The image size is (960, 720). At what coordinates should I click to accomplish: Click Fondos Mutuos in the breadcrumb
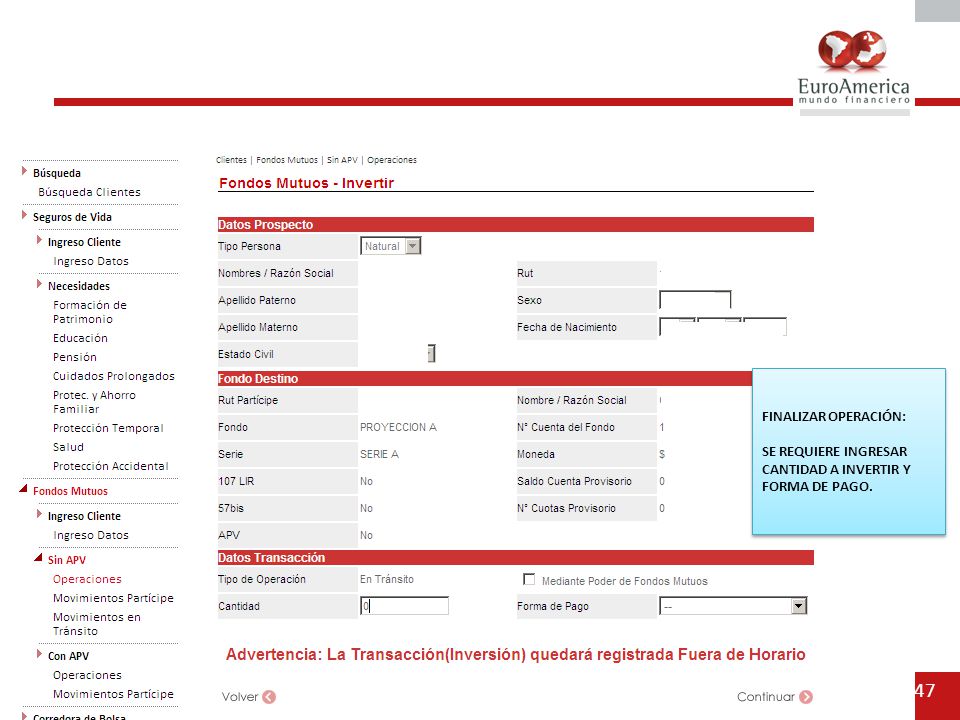pyautogui.click(x=287, y=160)
